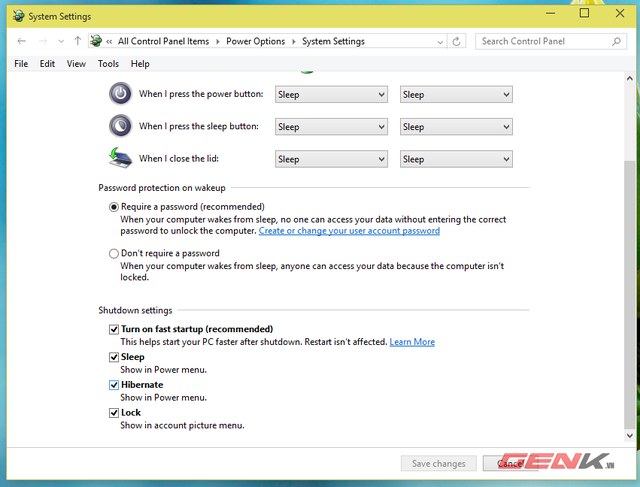Screen dimensions: 640x487
Task: Open the recent locations chevron
Action: pos(61,42)
